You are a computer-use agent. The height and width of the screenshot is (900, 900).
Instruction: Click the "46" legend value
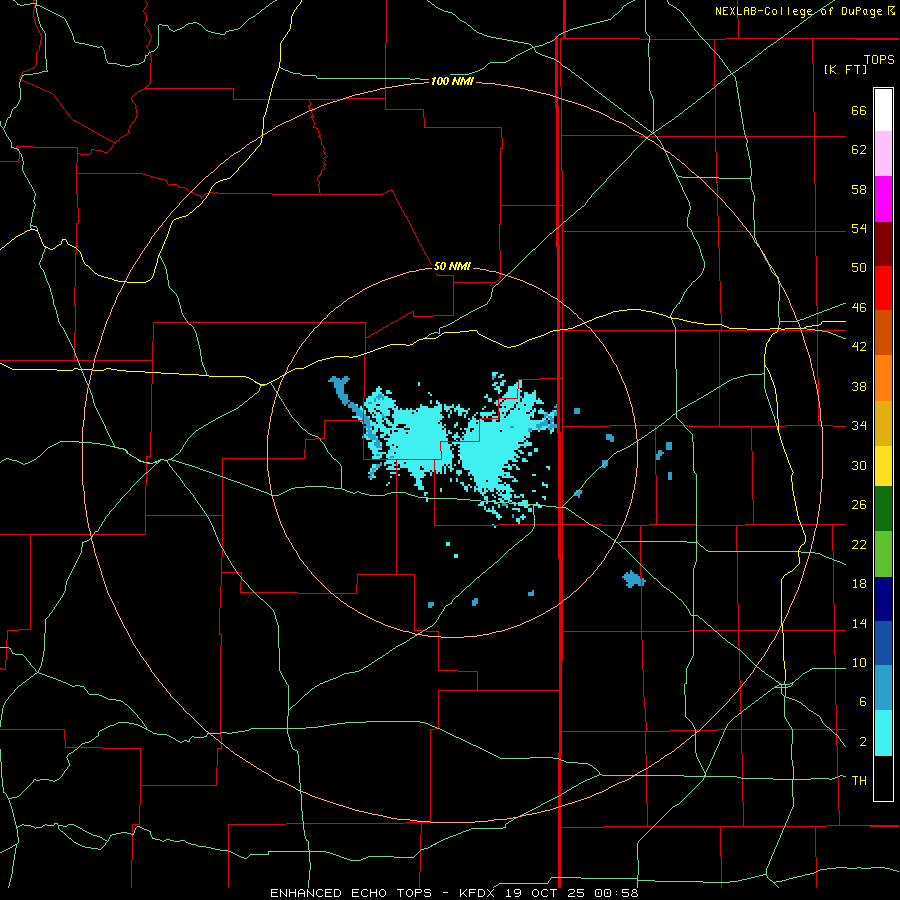coord(859,308)
